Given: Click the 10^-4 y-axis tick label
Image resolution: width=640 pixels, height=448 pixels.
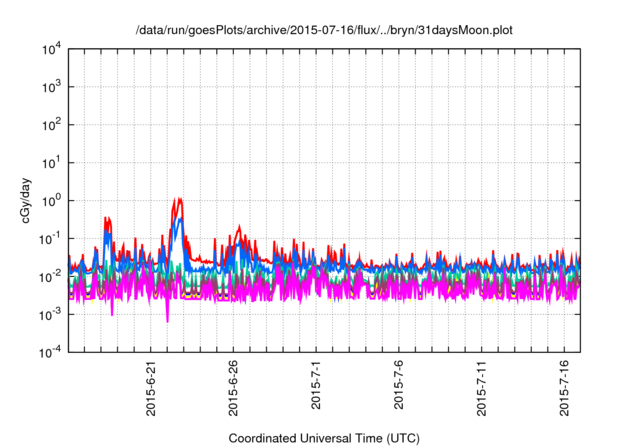Looking at the screenshot, I should (x=51, y=351).
